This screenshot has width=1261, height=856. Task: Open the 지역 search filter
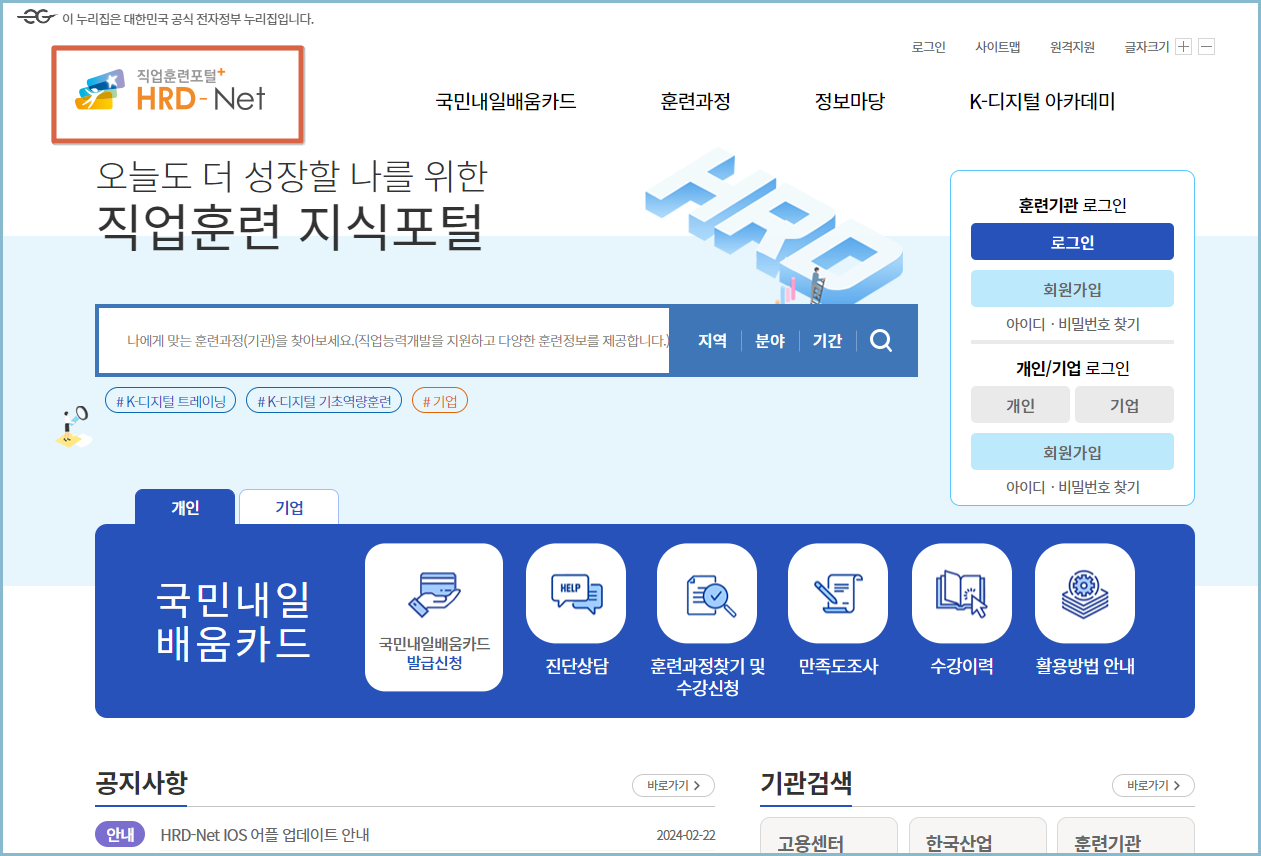coord(711,340)
